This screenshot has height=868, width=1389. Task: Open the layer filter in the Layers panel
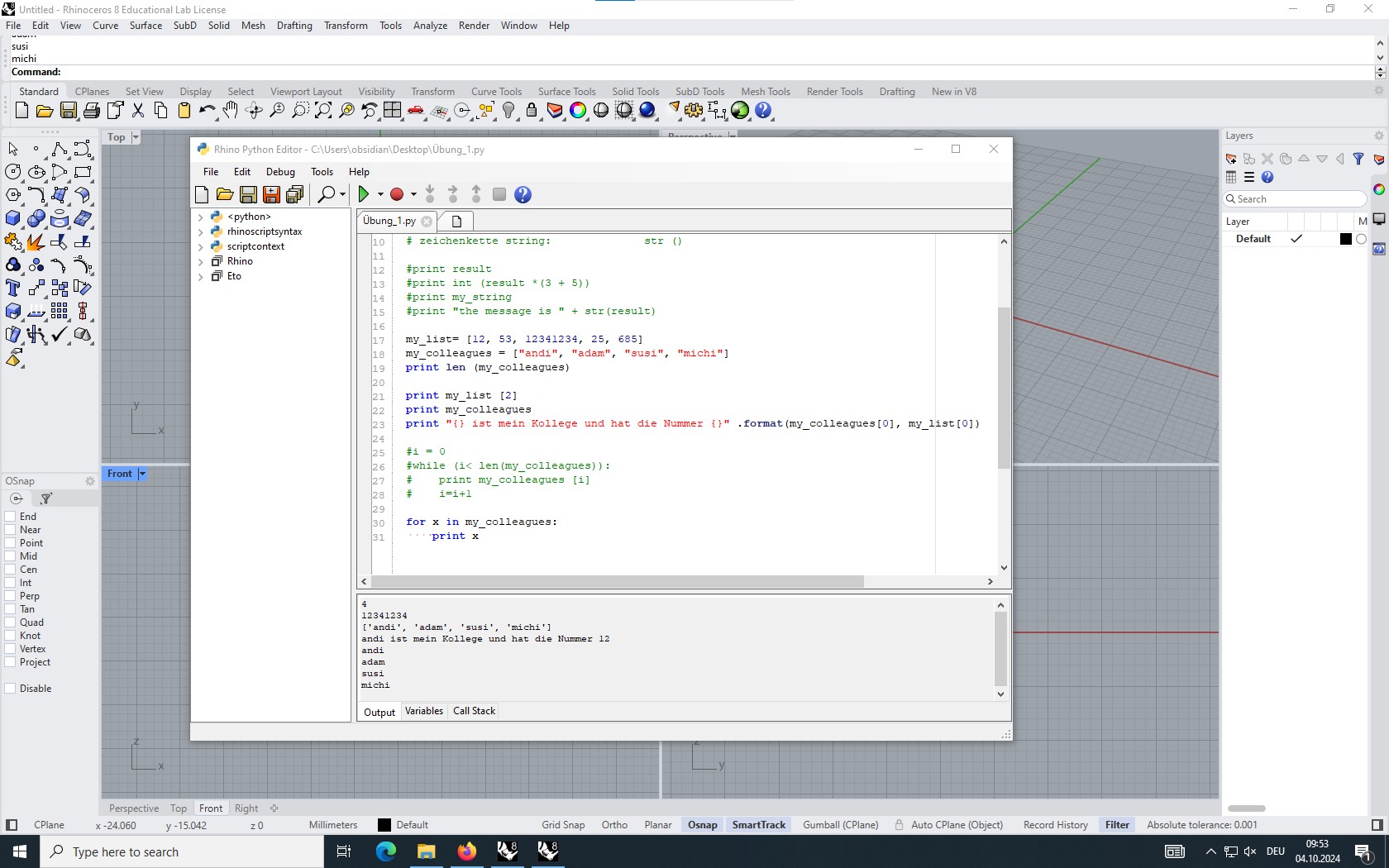coord(1358,159)
